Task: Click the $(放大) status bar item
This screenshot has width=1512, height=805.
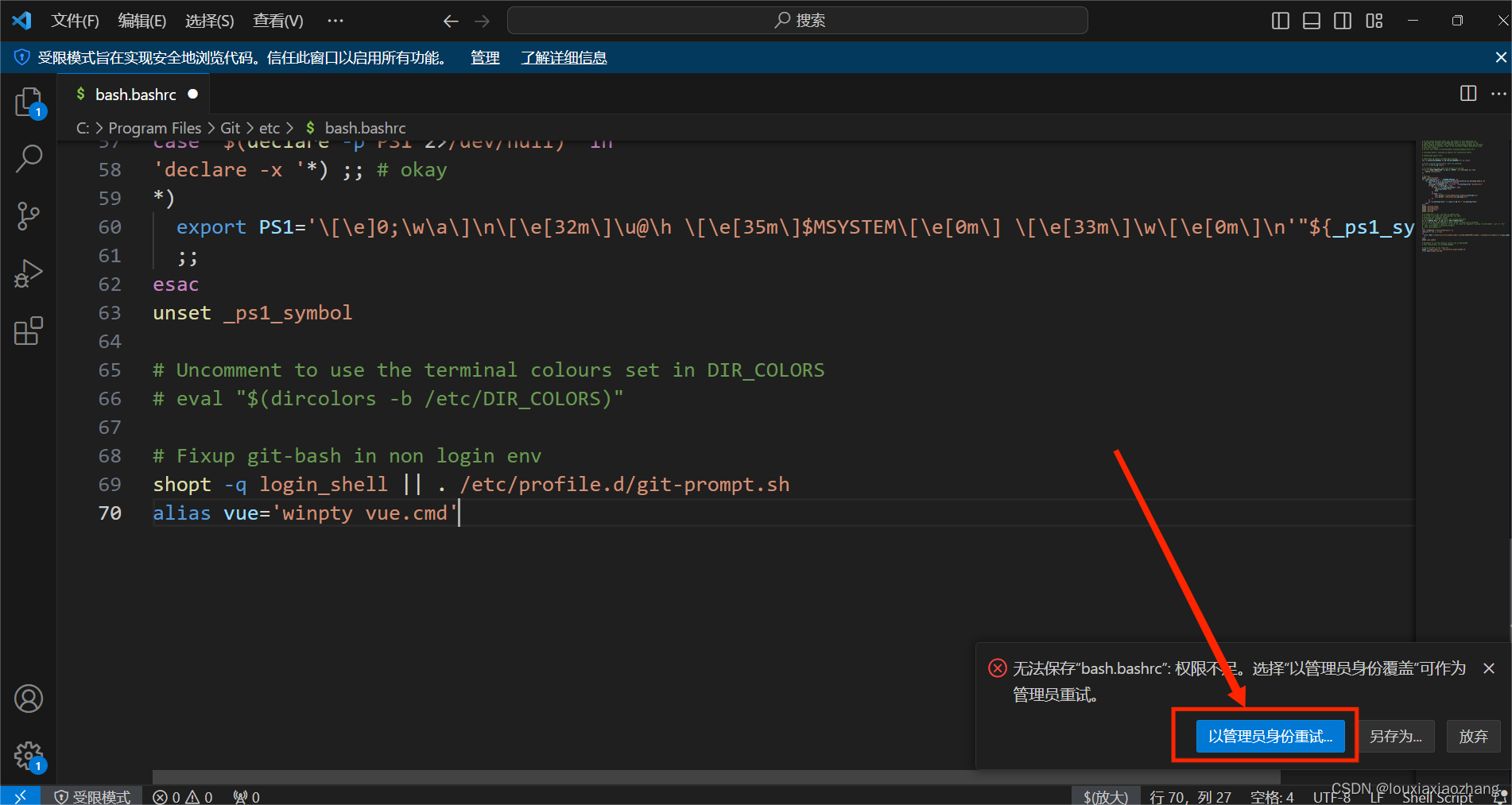Action: click(1106, 796)
